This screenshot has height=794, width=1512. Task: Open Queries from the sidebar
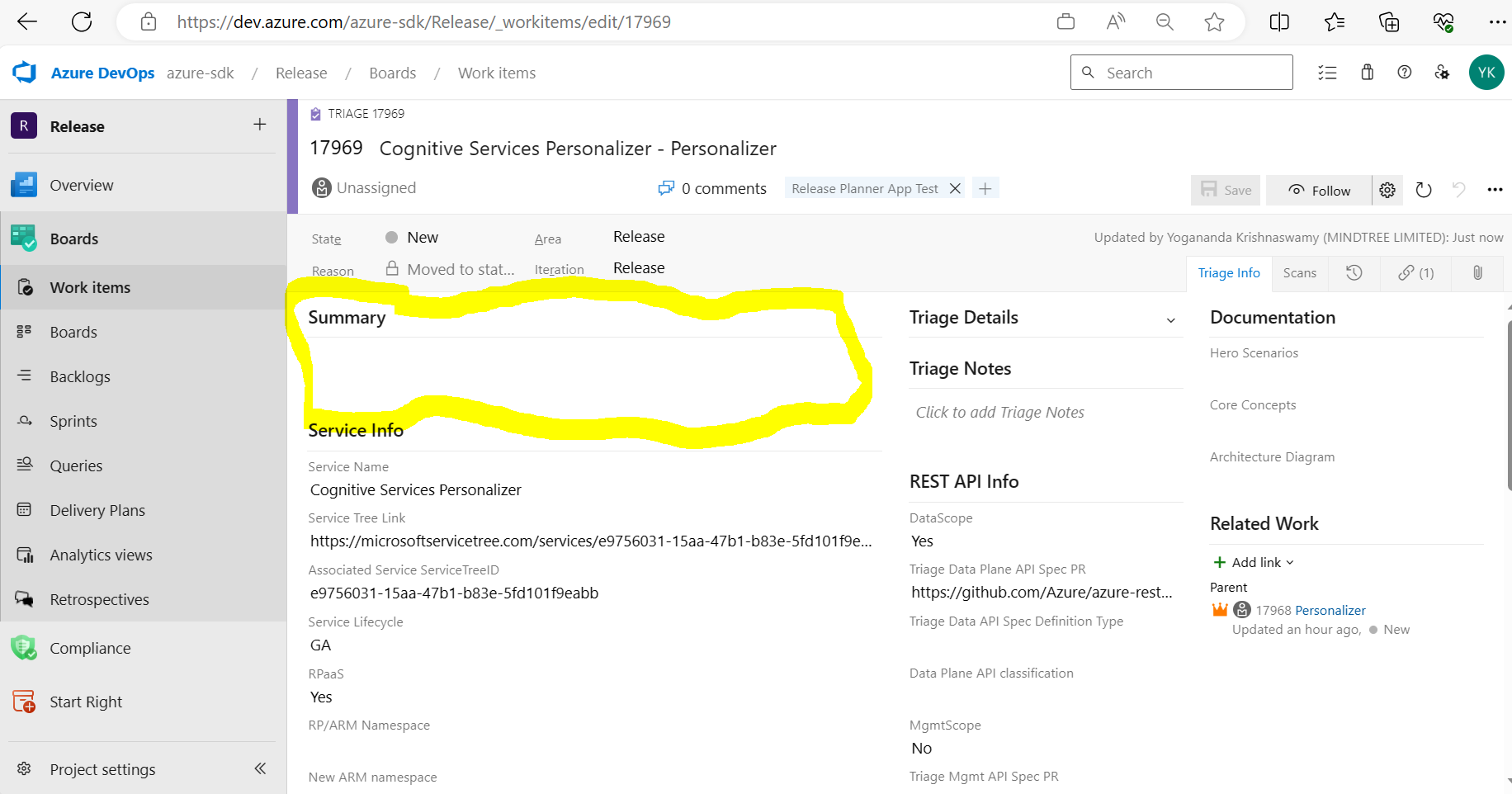tap(76, 465)
